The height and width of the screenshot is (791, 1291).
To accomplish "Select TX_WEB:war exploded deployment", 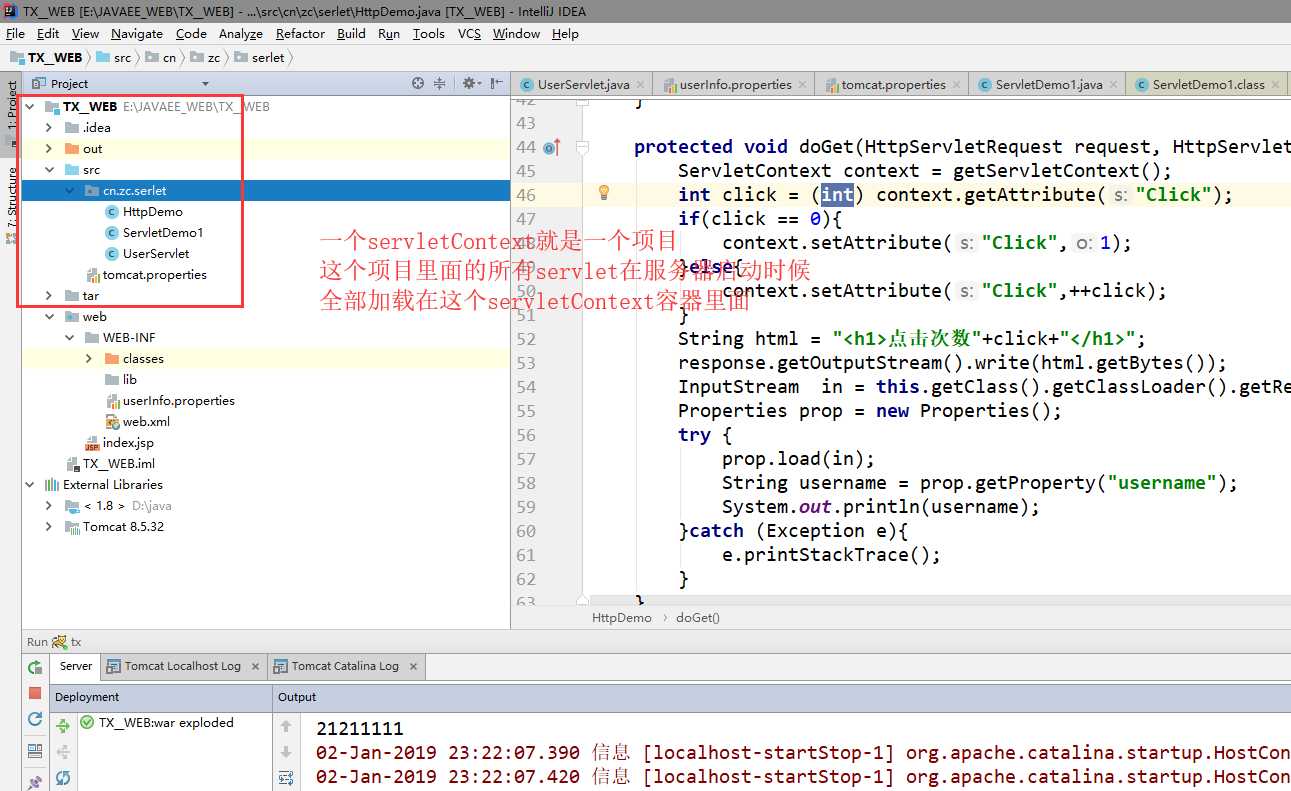I will (166, 723).
